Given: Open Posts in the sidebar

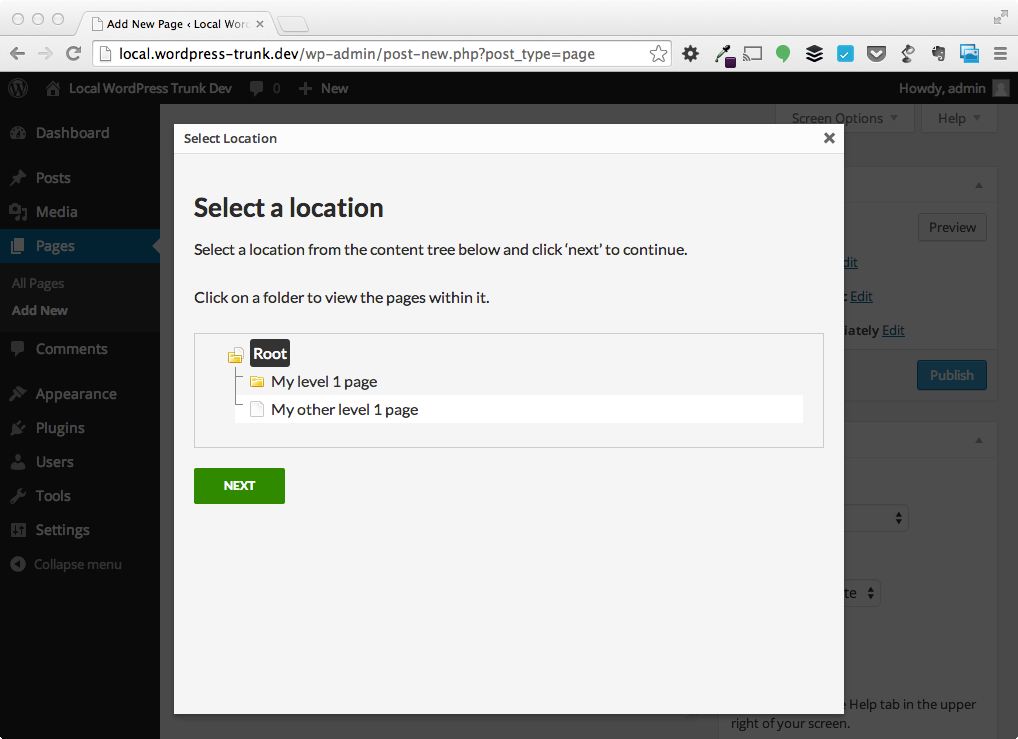Looking at the screenshot, I should pos(53,178).
